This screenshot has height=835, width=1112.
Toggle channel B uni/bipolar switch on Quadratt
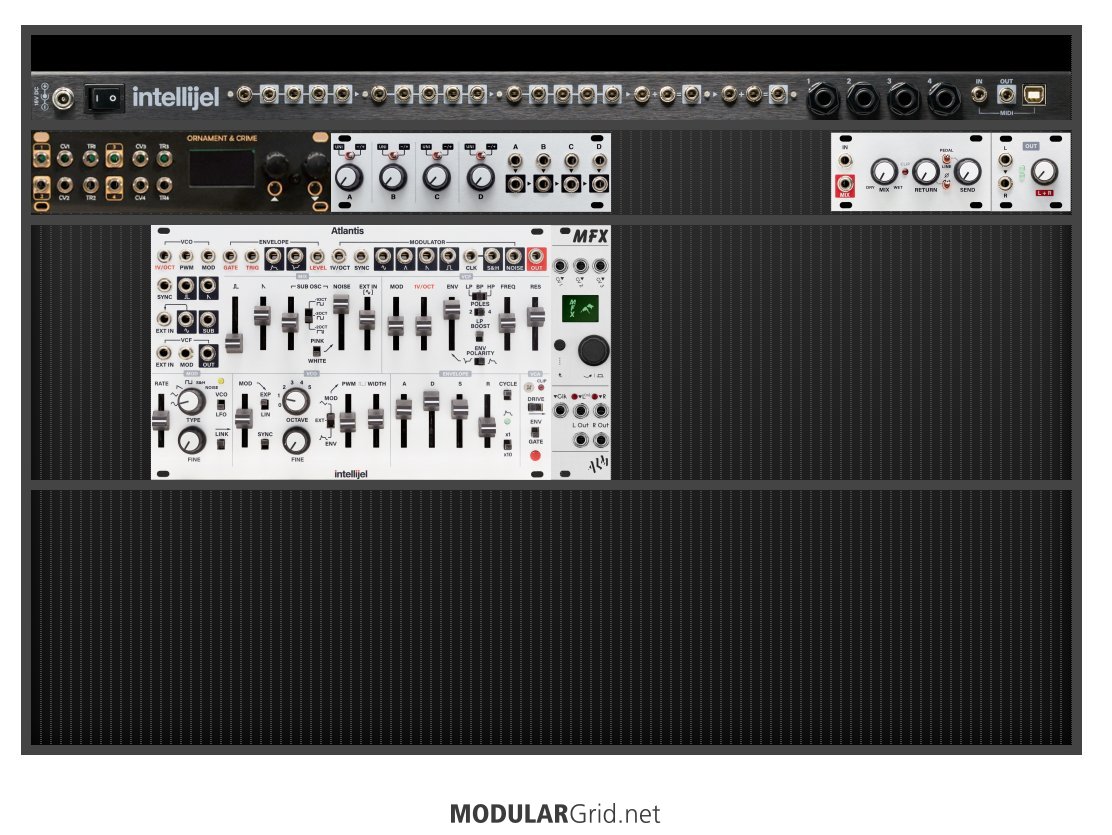393,154
